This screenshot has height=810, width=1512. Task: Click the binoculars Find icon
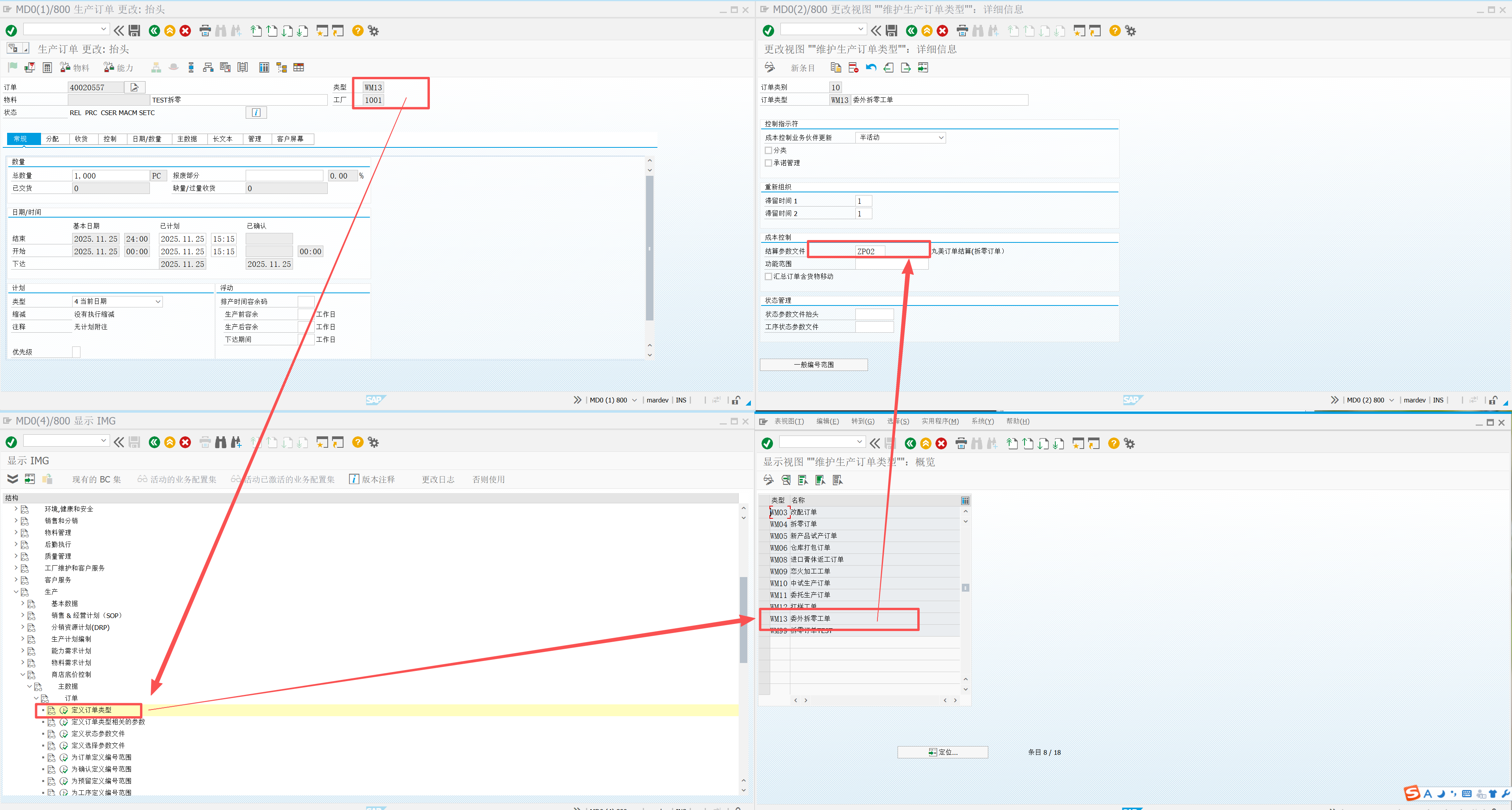click(x=221, y=30)
